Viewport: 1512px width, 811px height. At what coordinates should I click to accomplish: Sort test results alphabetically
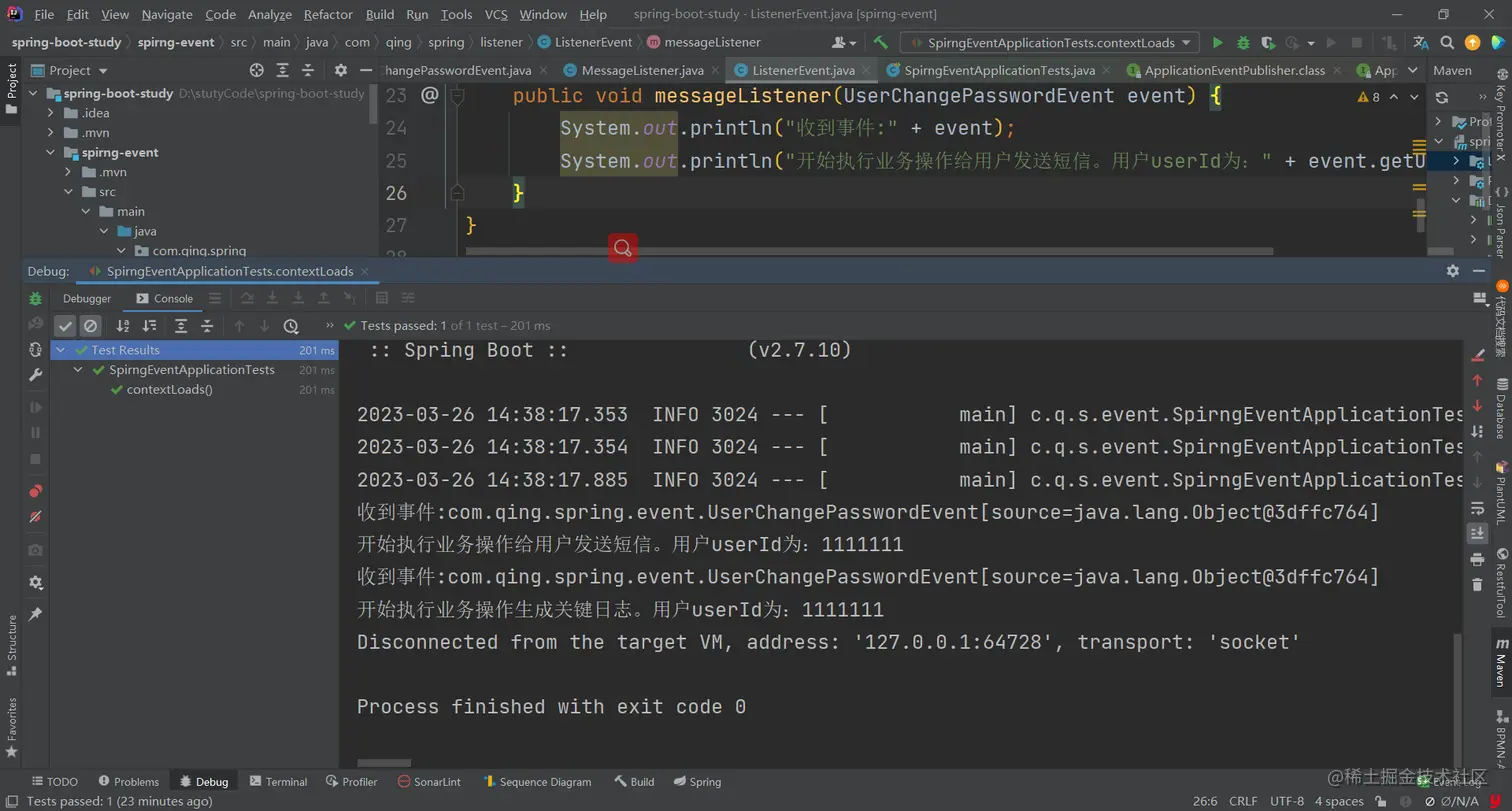123,326
